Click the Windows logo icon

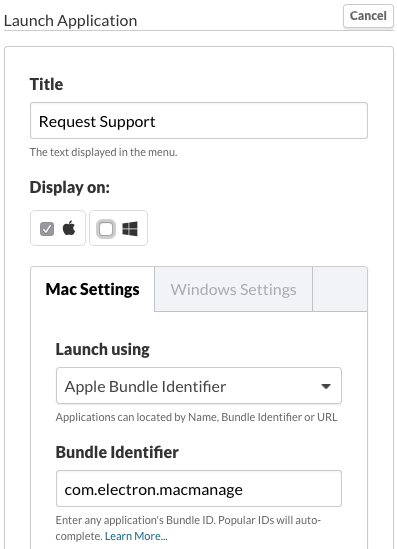130,229
